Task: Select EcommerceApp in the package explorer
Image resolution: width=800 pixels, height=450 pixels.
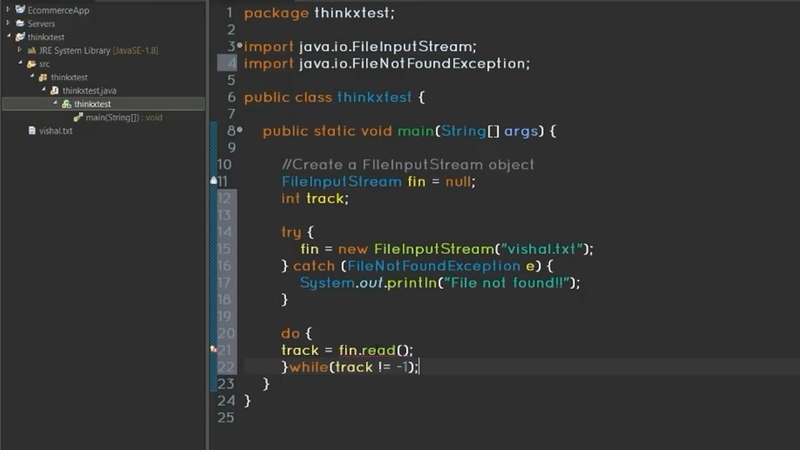Action: [x=58, y=10]
